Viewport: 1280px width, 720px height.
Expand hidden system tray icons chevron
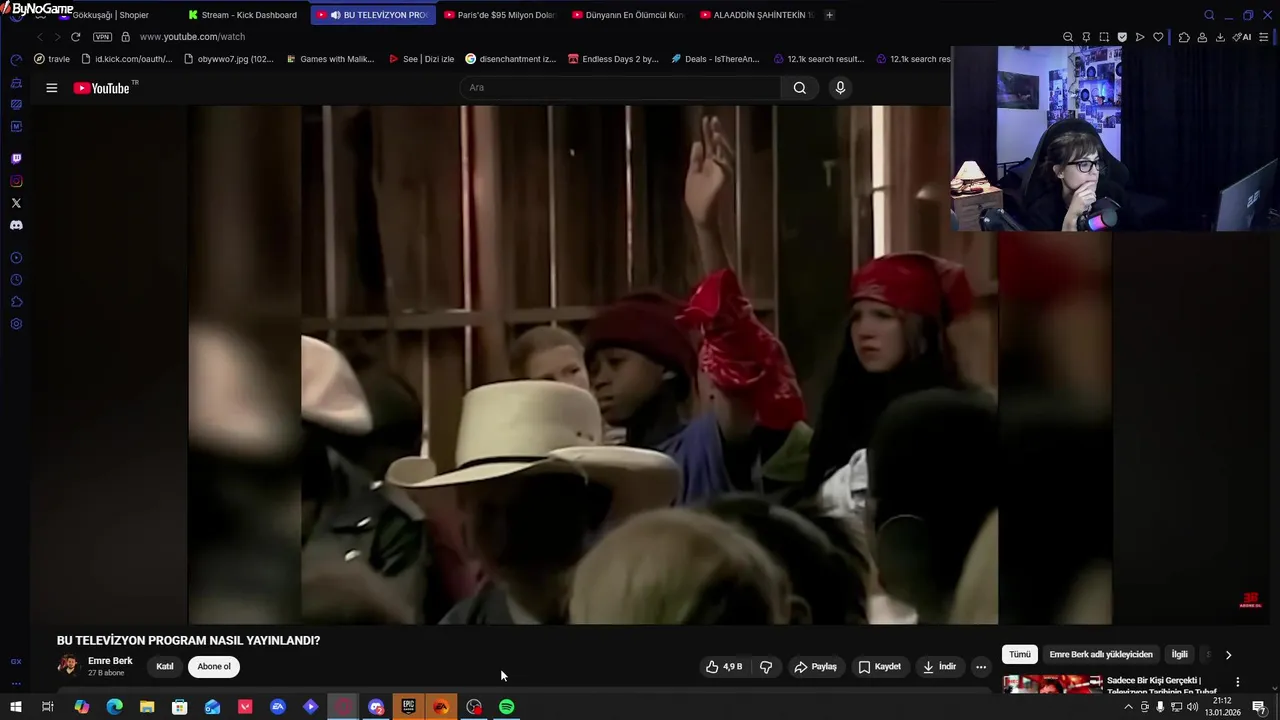click(1129, 707)
